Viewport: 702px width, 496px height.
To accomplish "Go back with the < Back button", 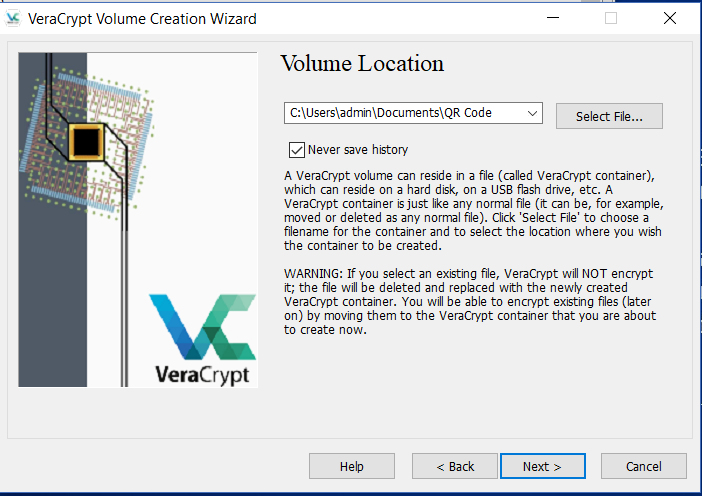I will click(x=455, y=466).
